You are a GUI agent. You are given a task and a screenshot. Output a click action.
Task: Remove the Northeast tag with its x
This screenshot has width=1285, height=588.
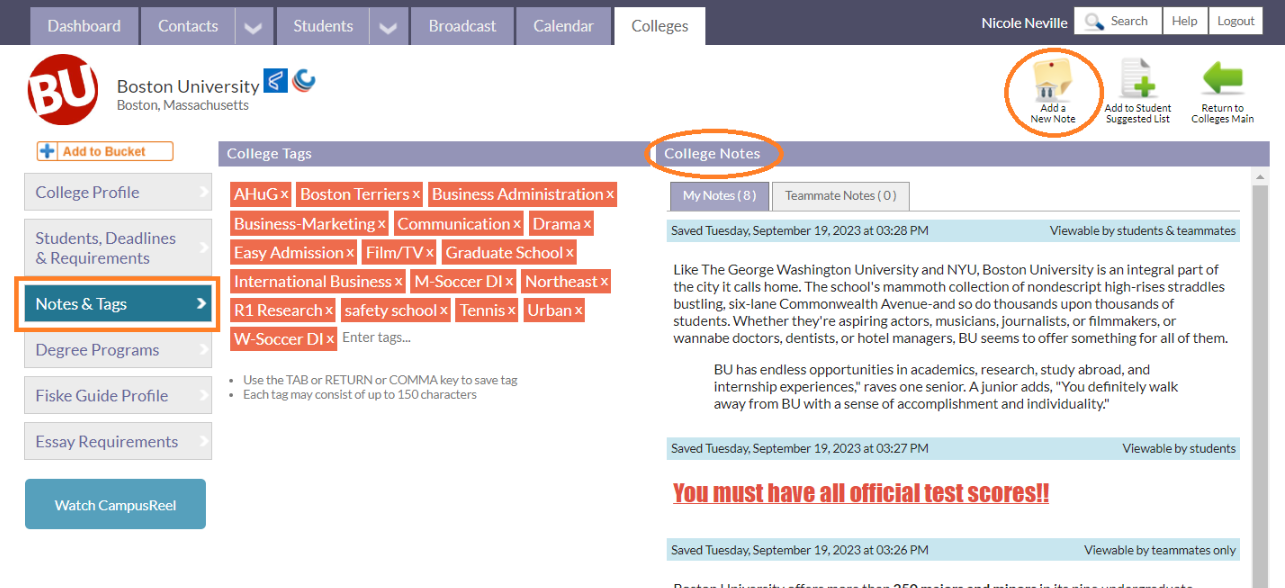pyautogui.click(x=604, y=283)
